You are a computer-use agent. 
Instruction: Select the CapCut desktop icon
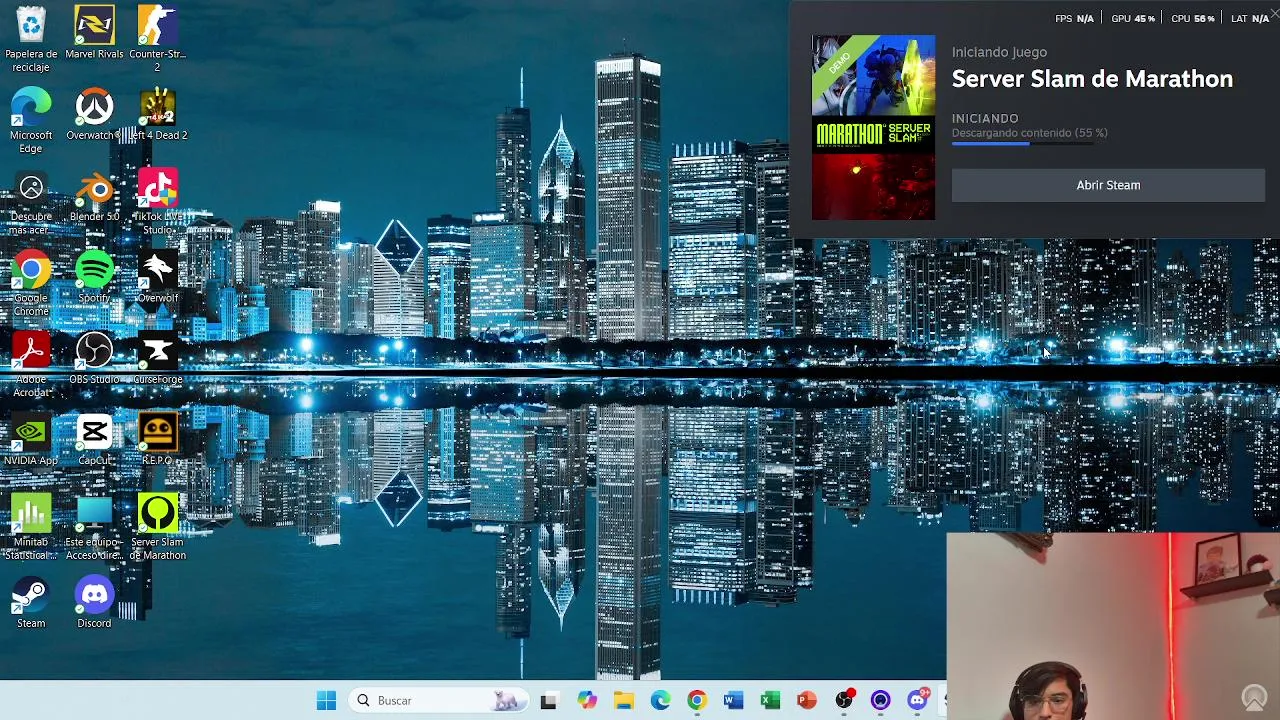click(94, 440)
